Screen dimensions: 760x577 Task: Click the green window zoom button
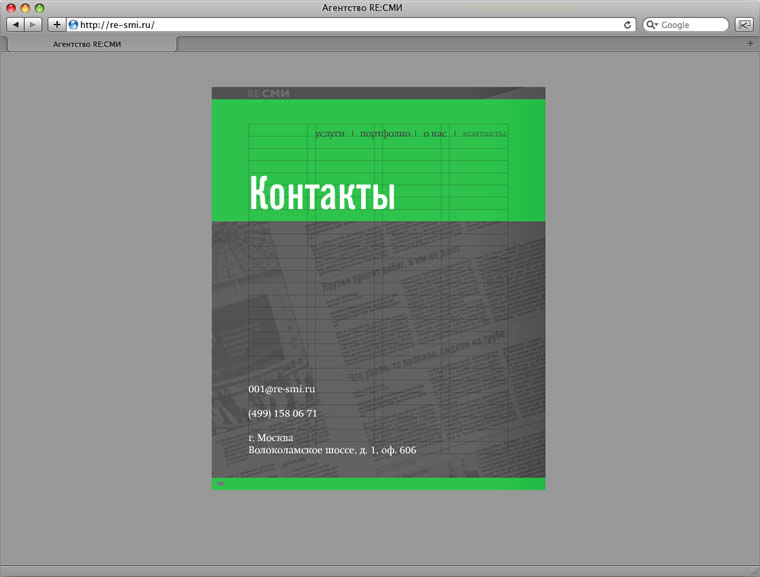[40, 8]
